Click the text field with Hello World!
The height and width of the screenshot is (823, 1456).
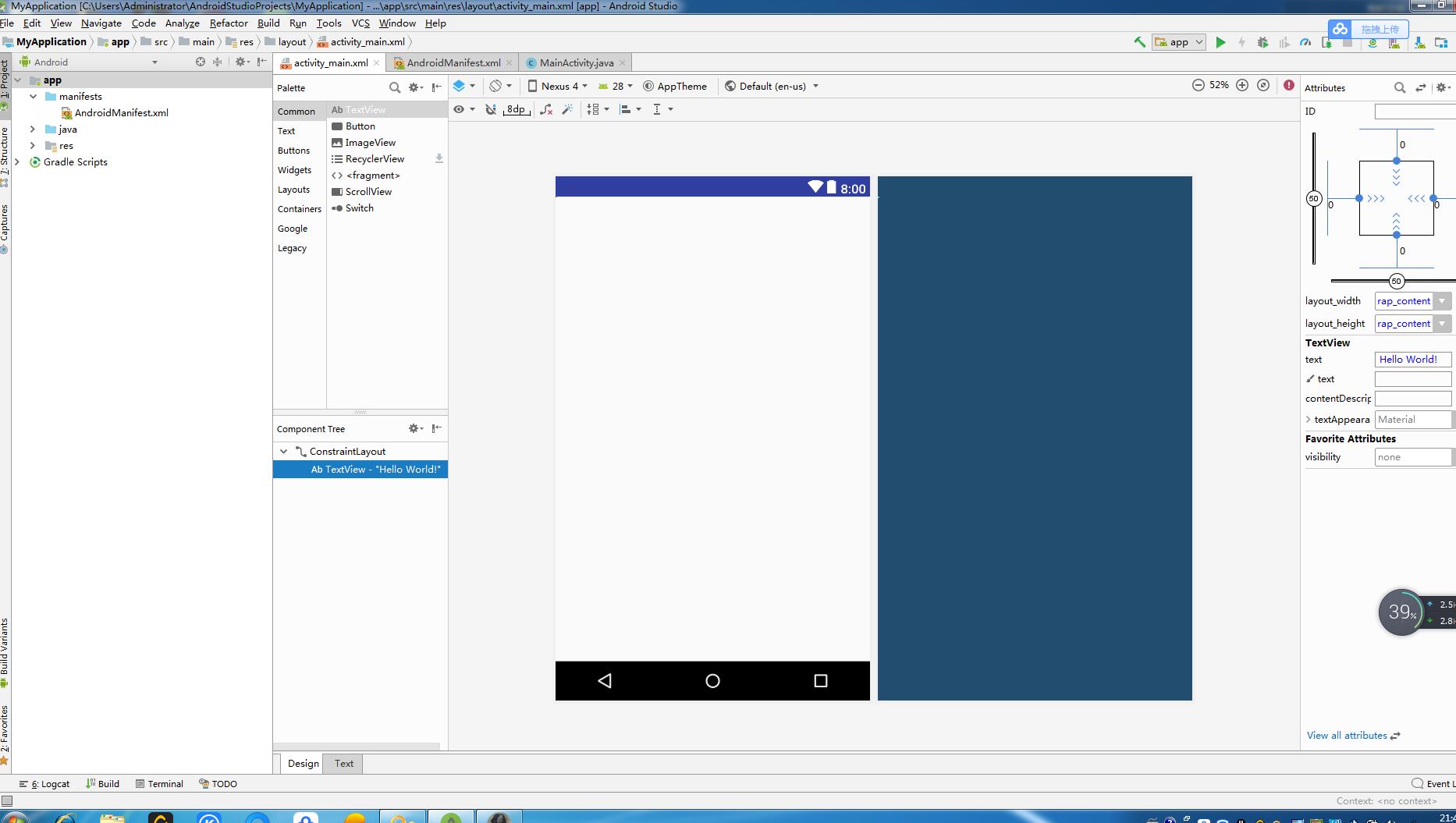[1412, 360]
